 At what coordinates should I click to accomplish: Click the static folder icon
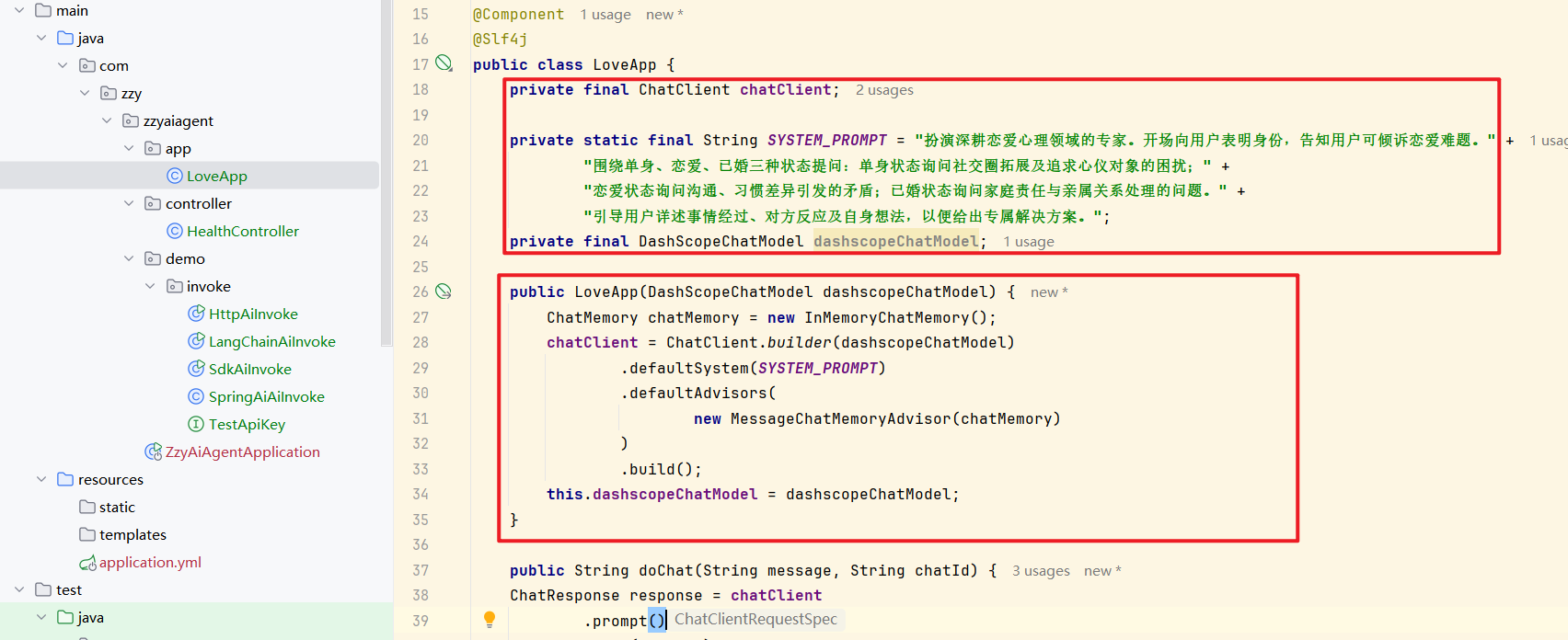point(87,507)
